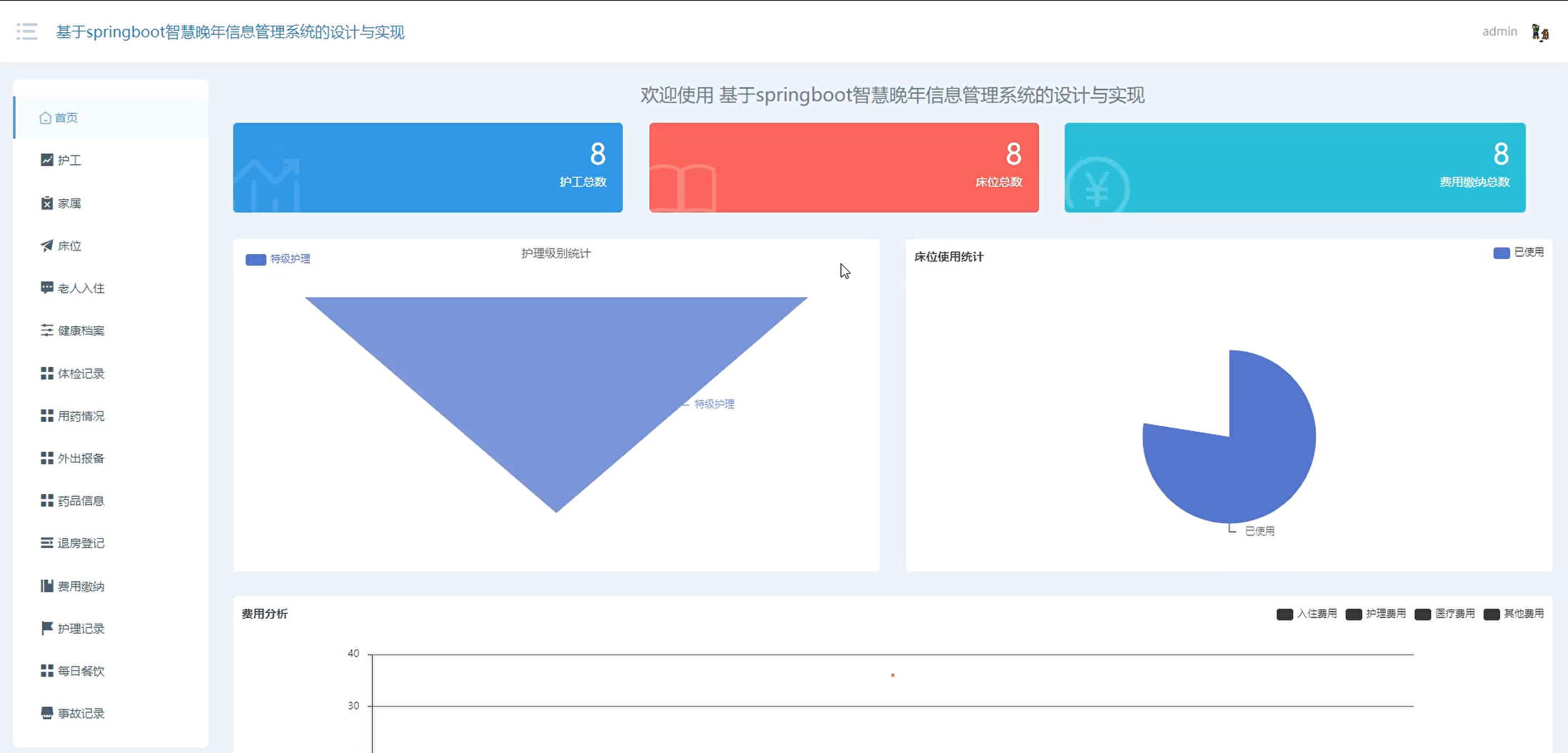Open the 床位 menu item

tap(111, 246)
